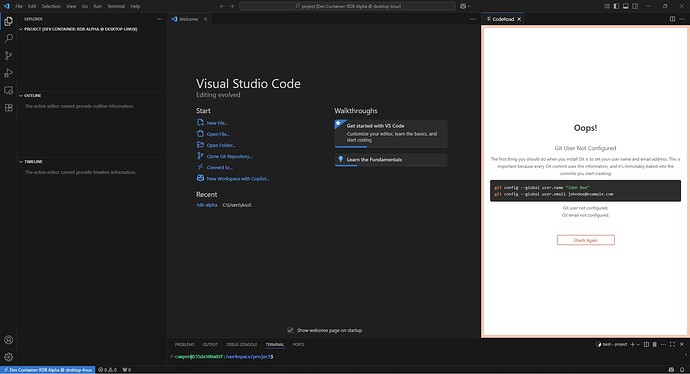The image size is (690, 374).
Task: Select the CodeRoad tab
Action: 503,19
